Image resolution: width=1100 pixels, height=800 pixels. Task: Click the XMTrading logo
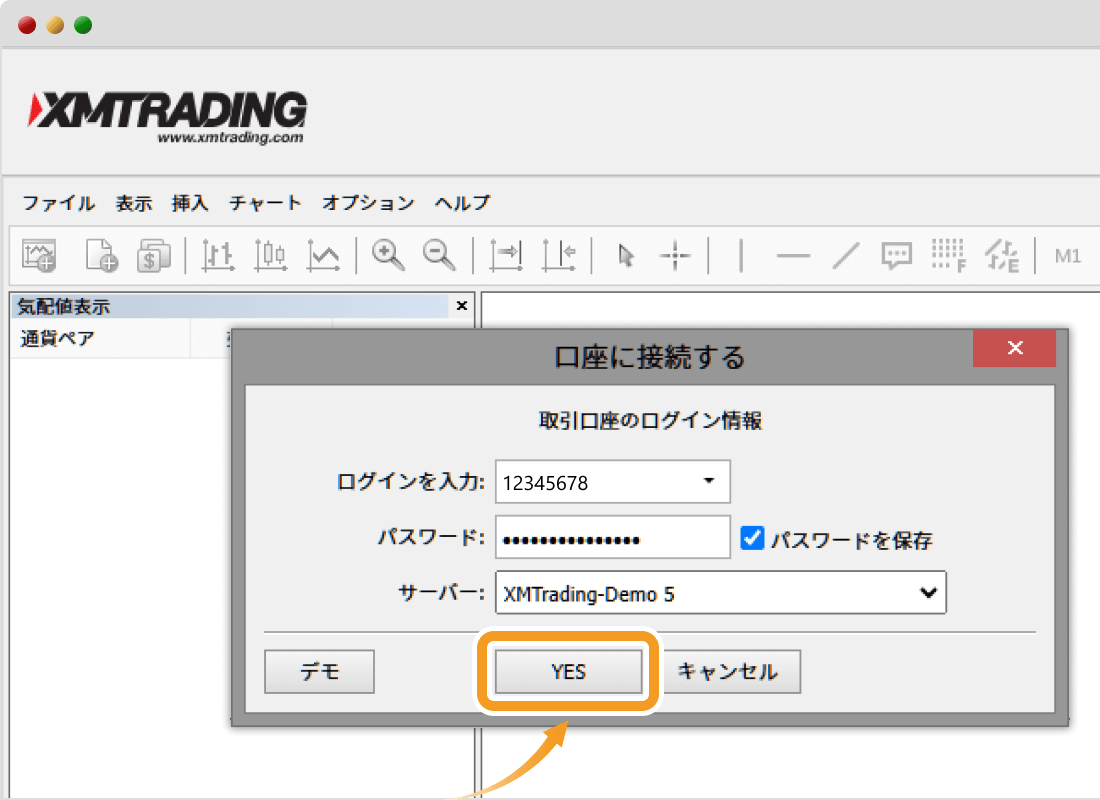(x=167, y=117)
